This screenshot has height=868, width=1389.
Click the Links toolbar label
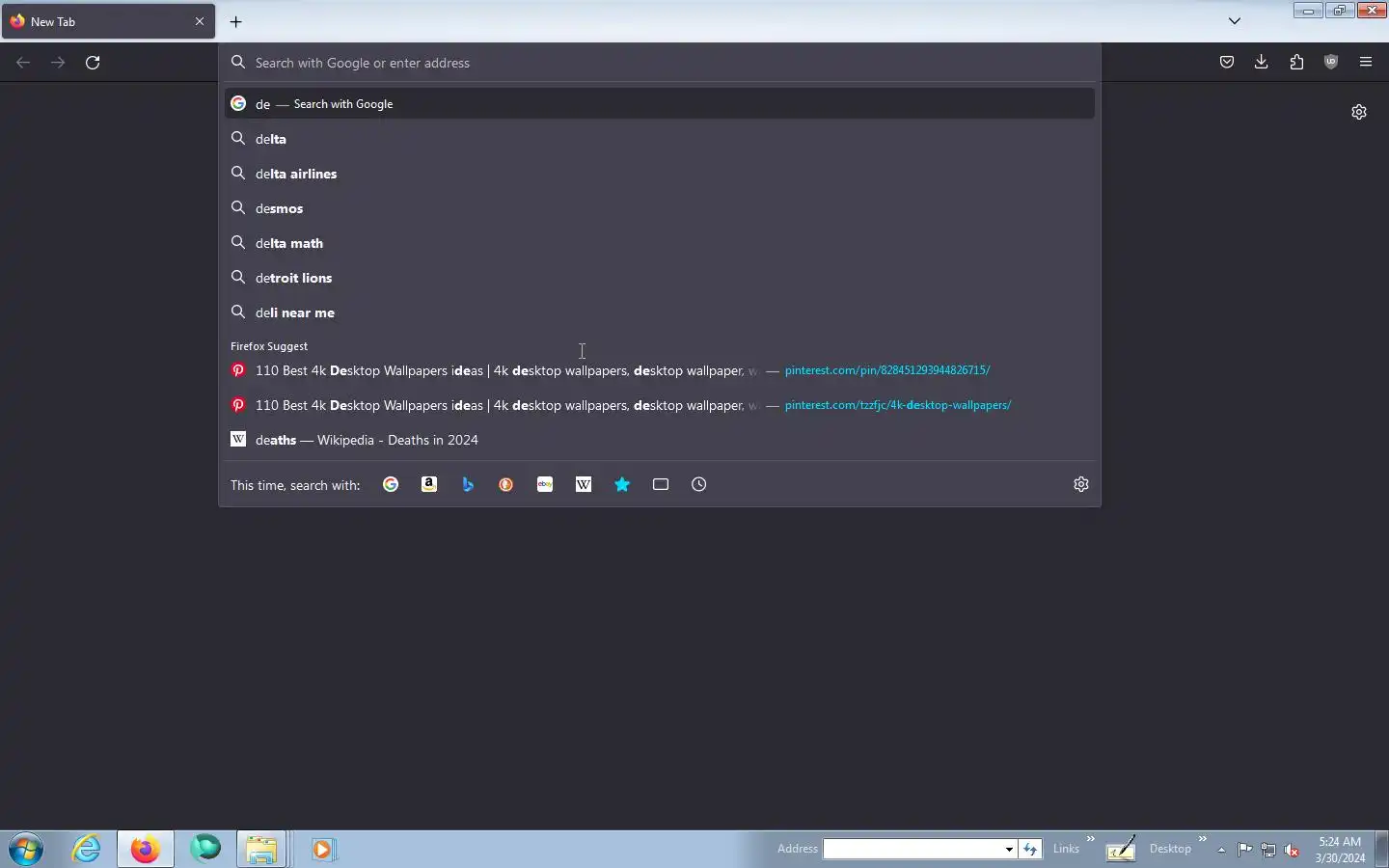click(x=1066, y=849)
